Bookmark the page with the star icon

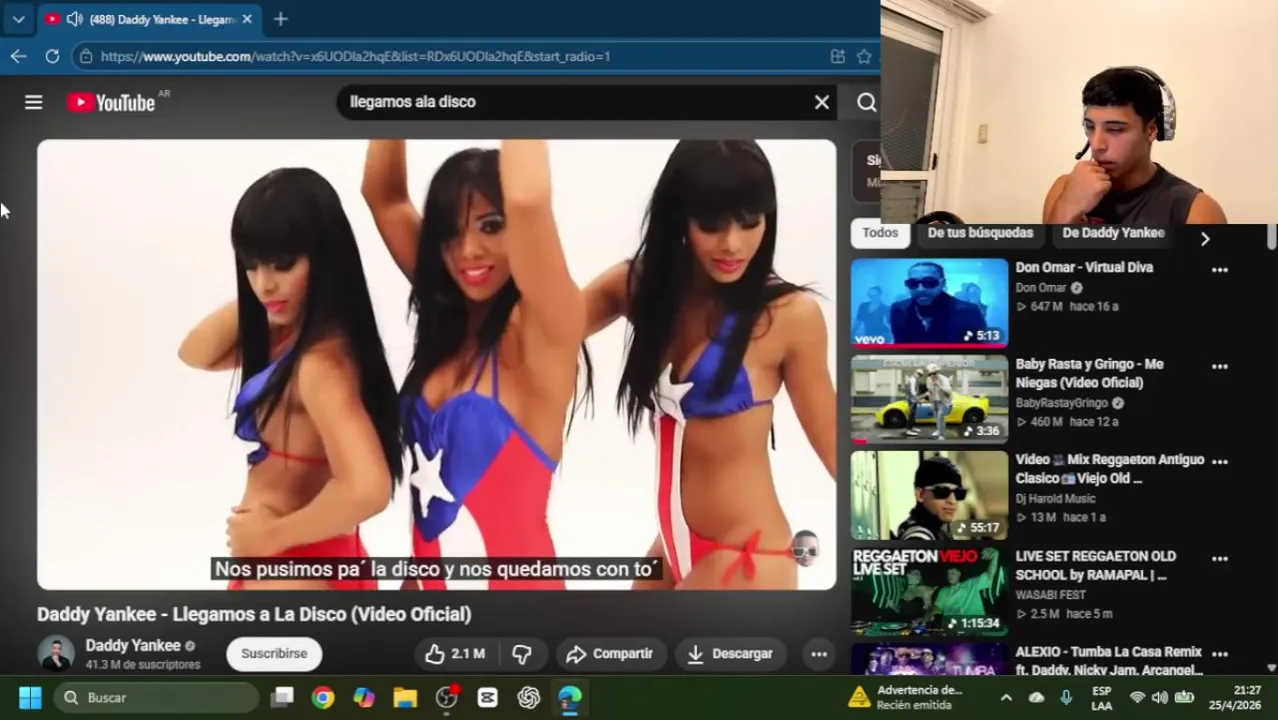click(864, 56)
